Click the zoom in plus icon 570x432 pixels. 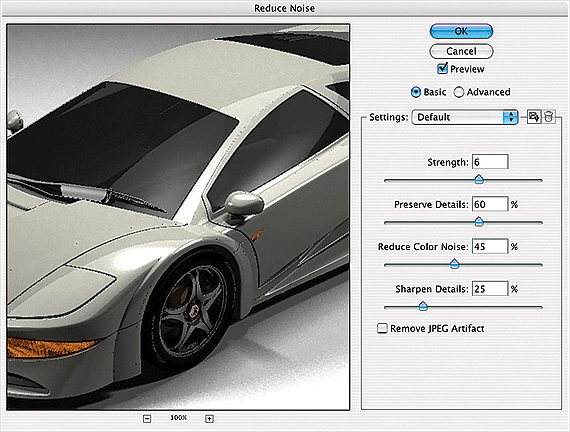(209, 419)
